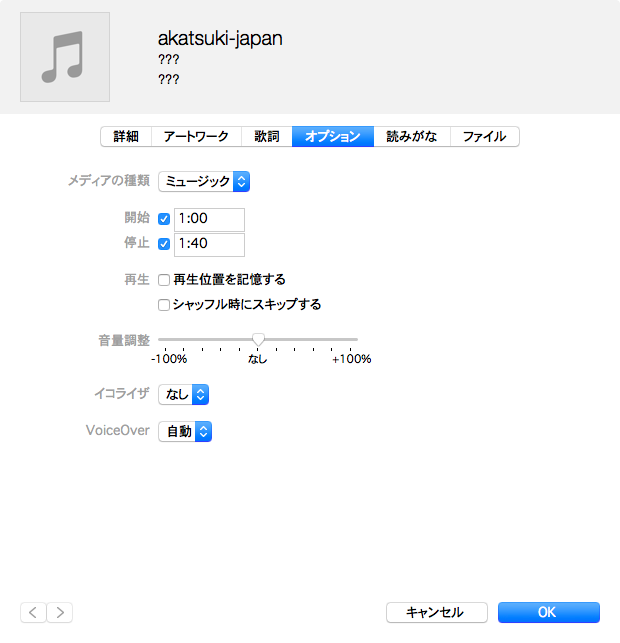The image size is (620, 643).
Task: Click the music note artwork placeholder
Action: tap(65, 57)
